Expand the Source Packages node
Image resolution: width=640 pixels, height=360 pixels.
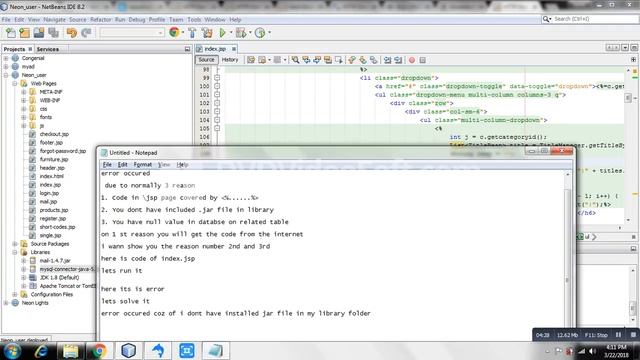(15, 244)
